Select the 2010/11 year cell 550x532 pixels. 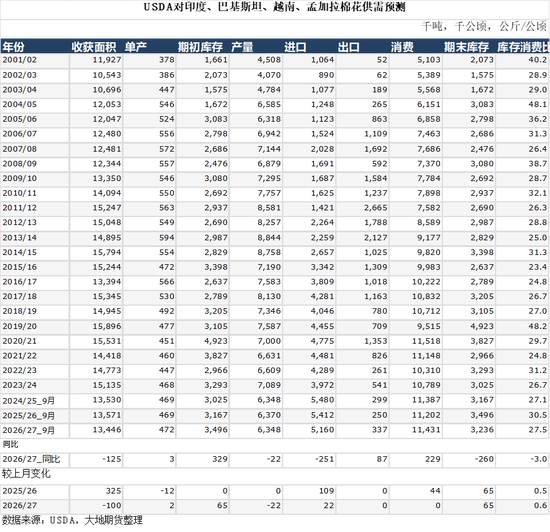pyautogui.click(x=20, y=193)
